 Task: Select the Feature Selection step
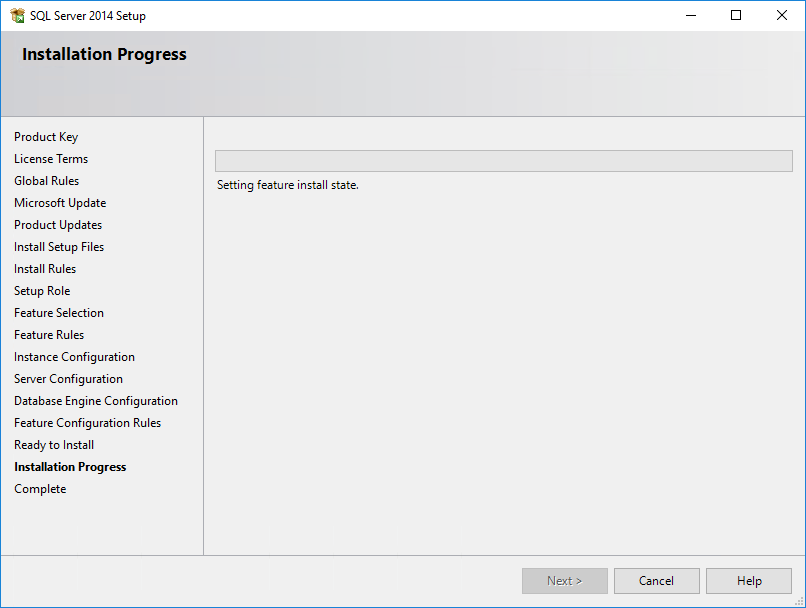tap(59, 313)
